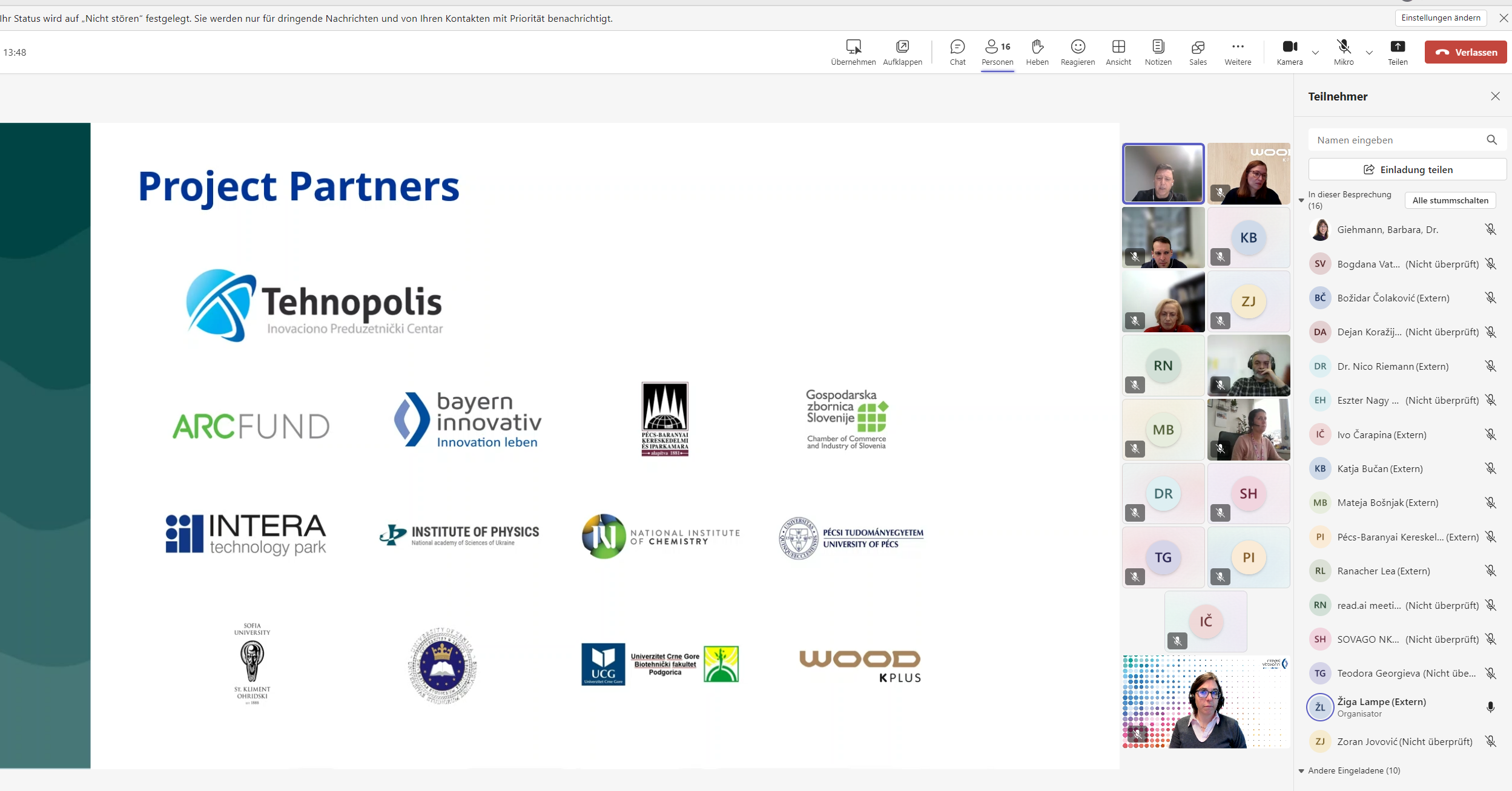Open the Aufklappen pop-out icon
The image size is (1512, 791).
tap(902, 47)
